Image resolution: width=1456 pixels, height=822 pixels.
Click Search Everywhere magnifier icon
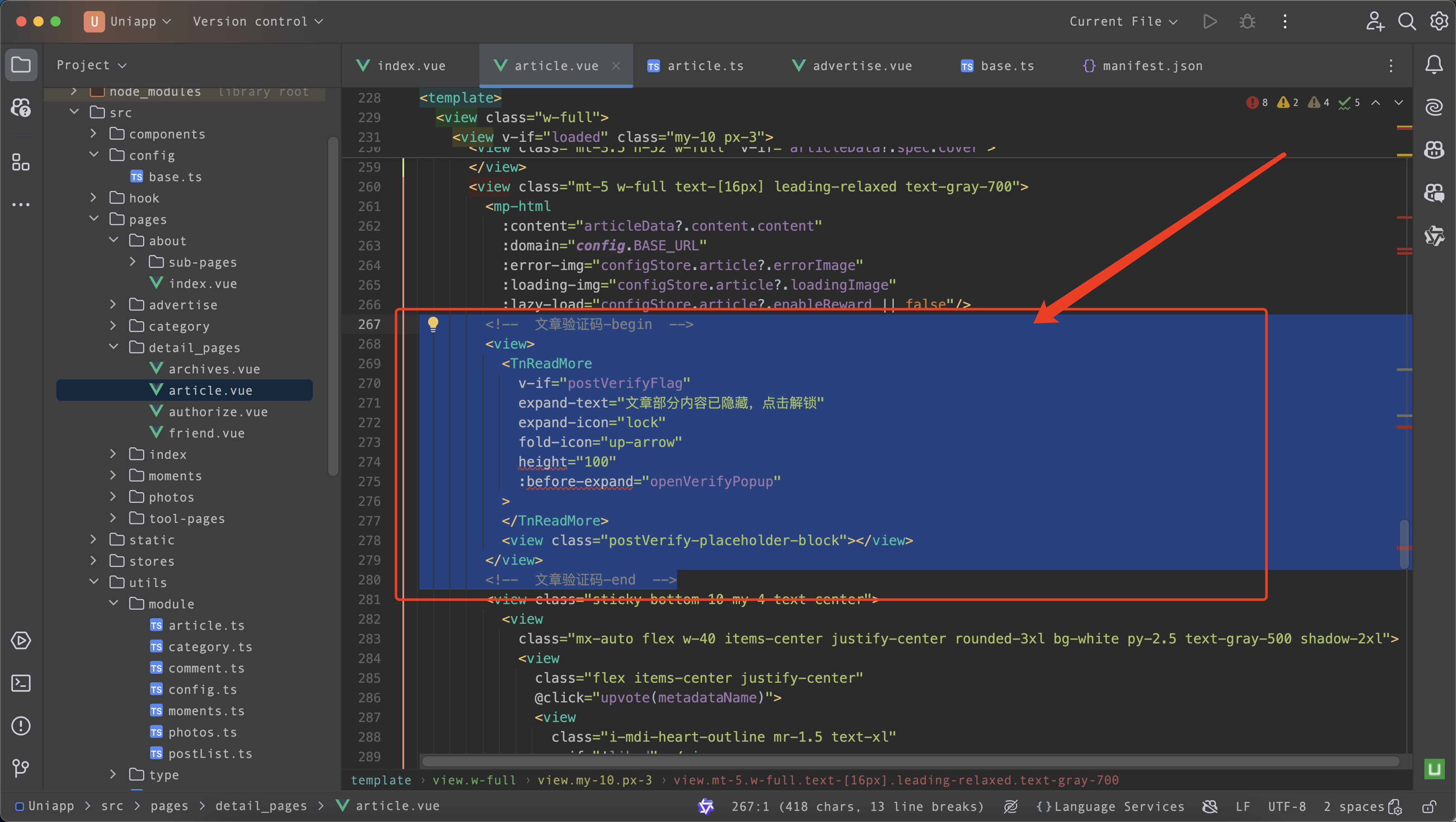point(1407,21)
